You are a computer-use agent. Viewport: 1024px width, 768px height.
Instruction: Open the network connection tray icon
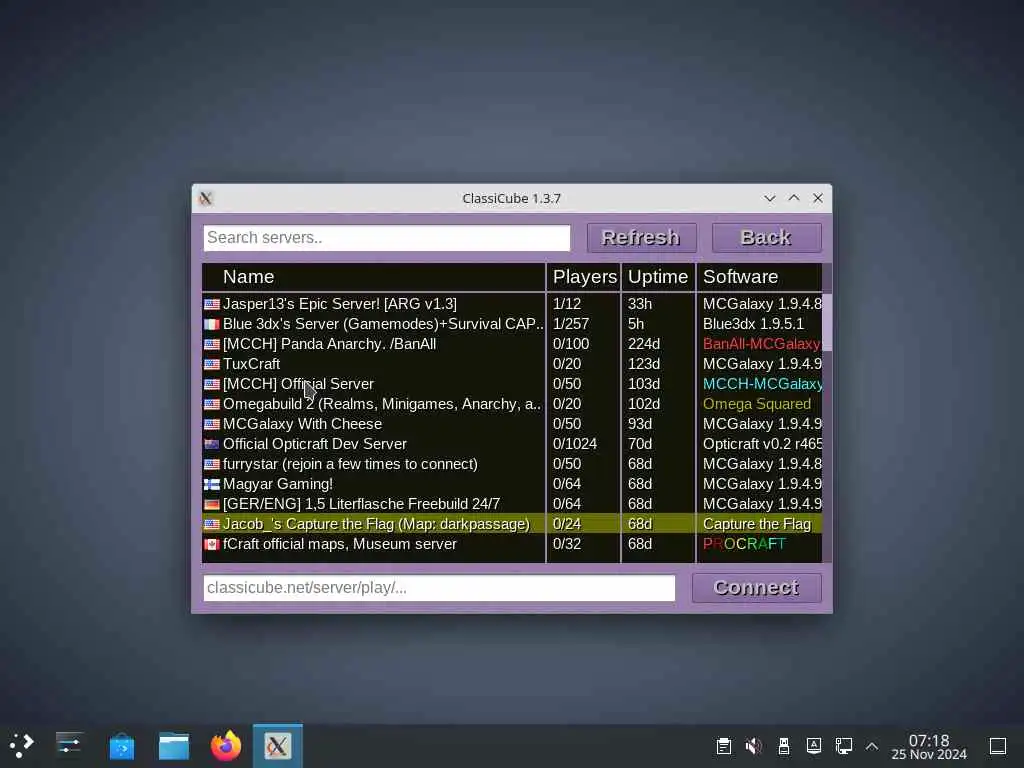(844, 746)
